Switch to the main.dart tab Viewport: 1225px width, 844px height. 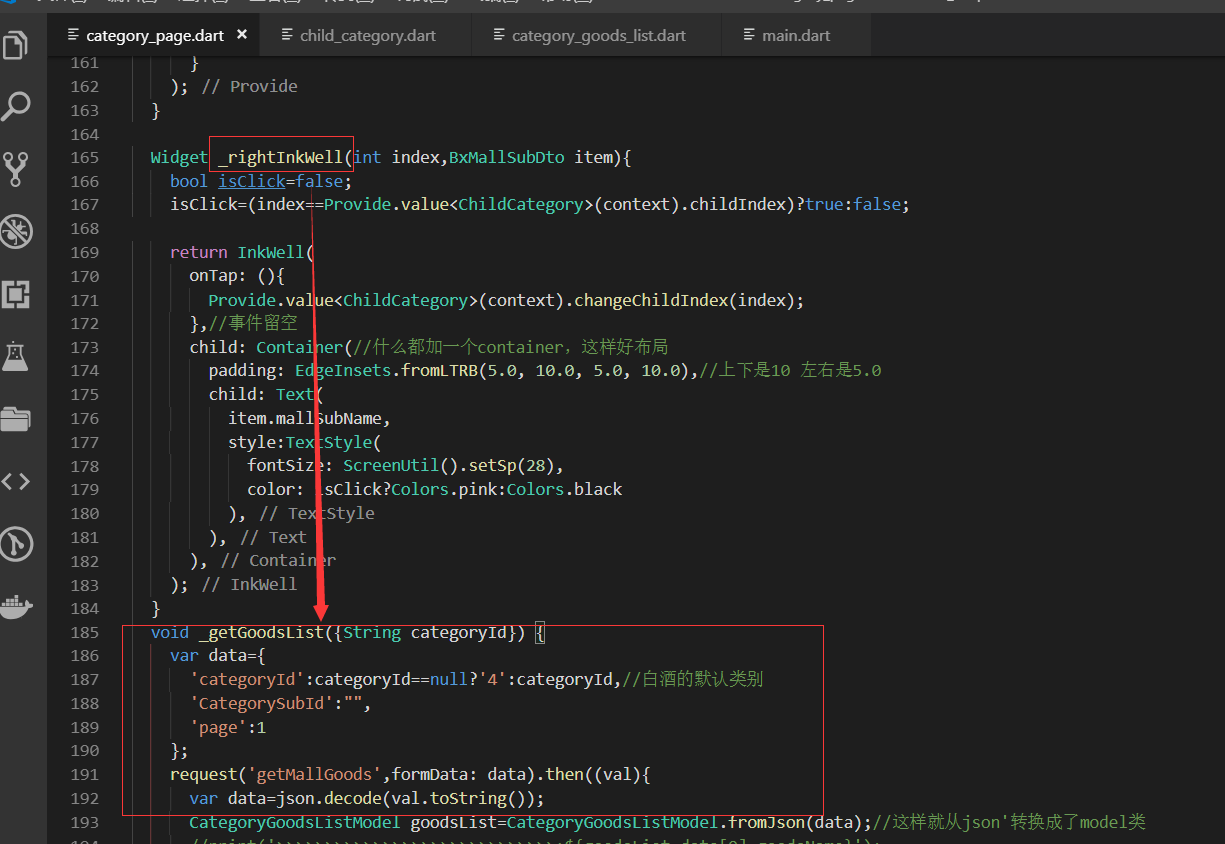click(797, 35)
